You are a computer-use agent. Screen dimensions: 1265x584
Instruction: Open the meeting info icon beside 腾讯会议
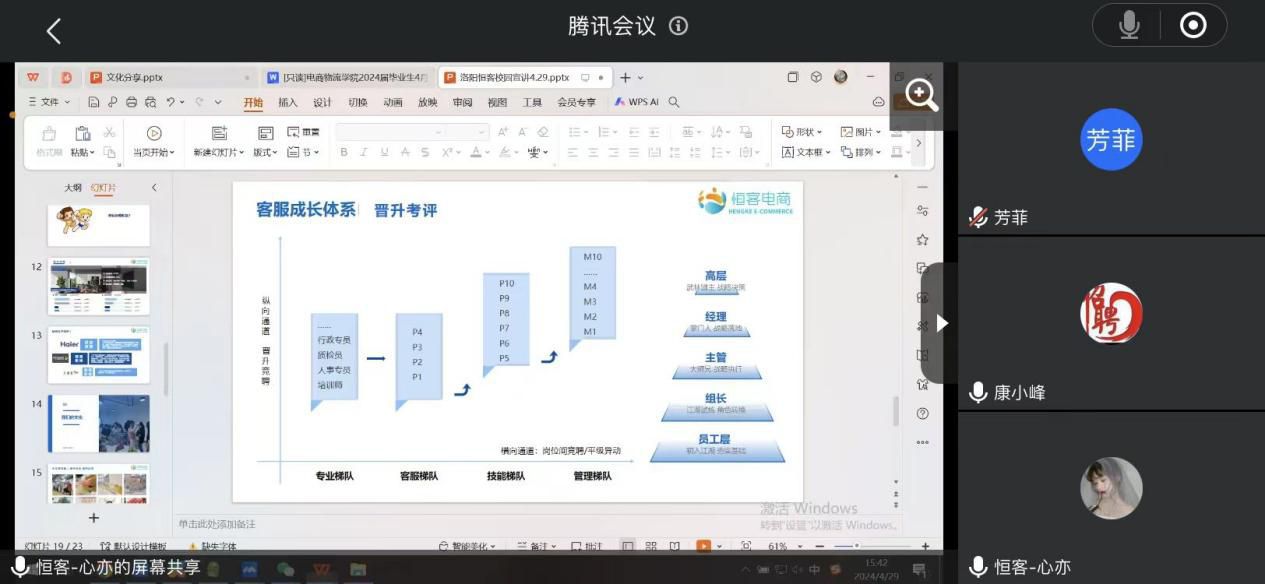(679, 26)
